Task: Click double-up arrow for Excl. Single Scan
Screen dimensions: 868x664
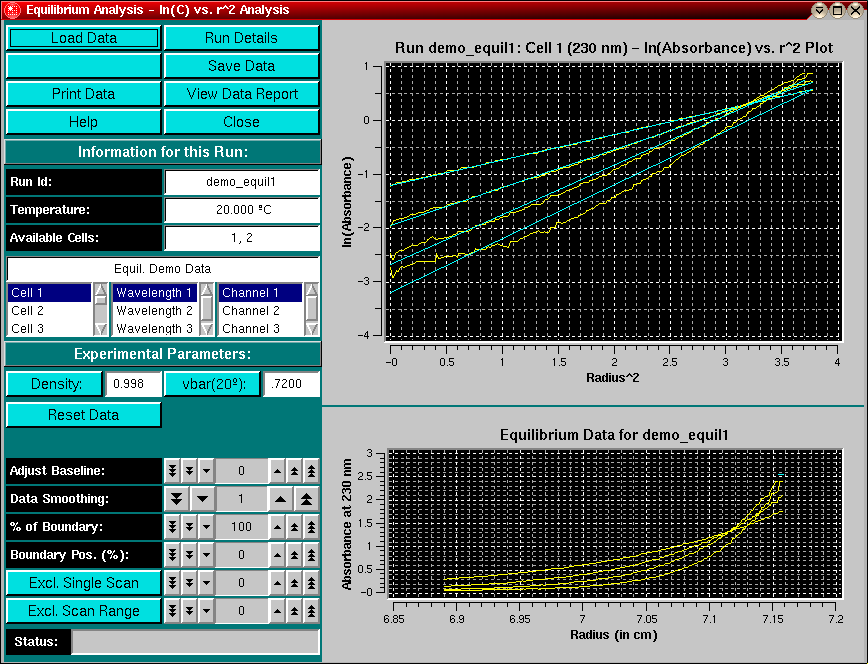Action: [x=294, y=582]
